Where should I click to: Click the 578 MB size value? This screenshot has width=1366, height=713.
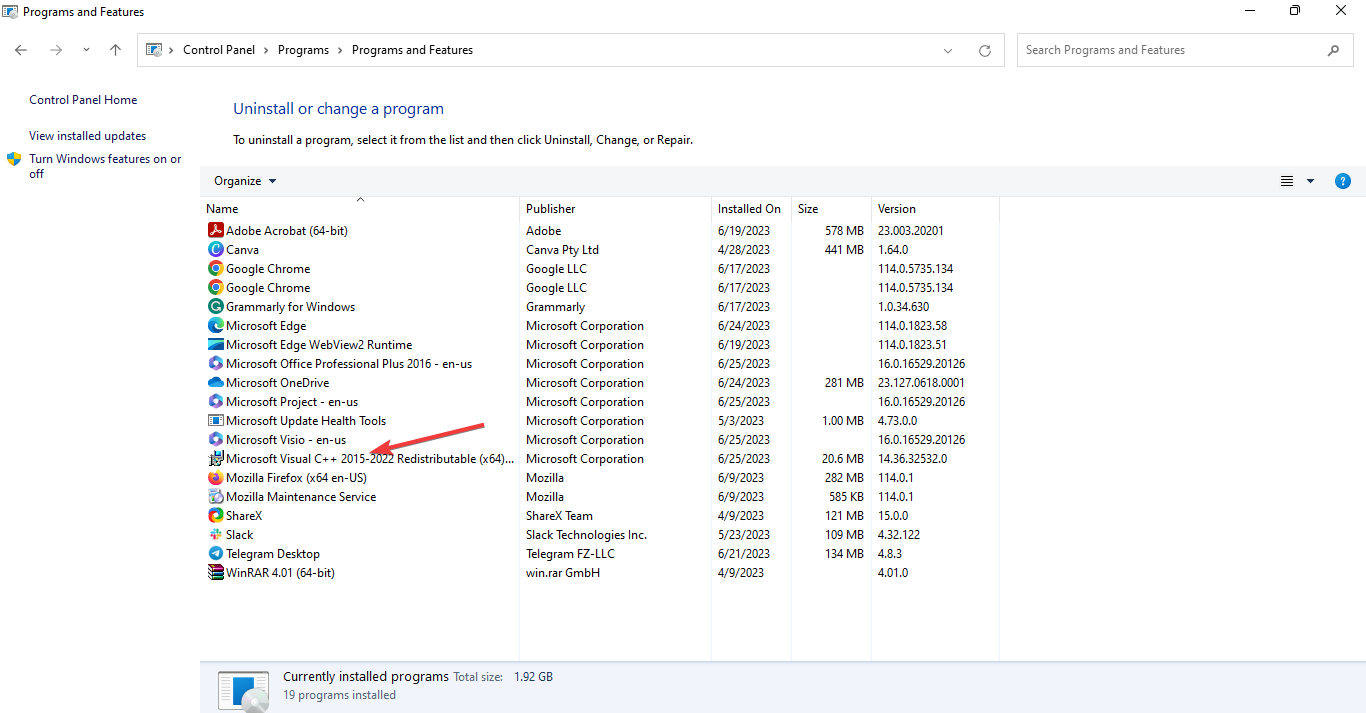(844, 231)
